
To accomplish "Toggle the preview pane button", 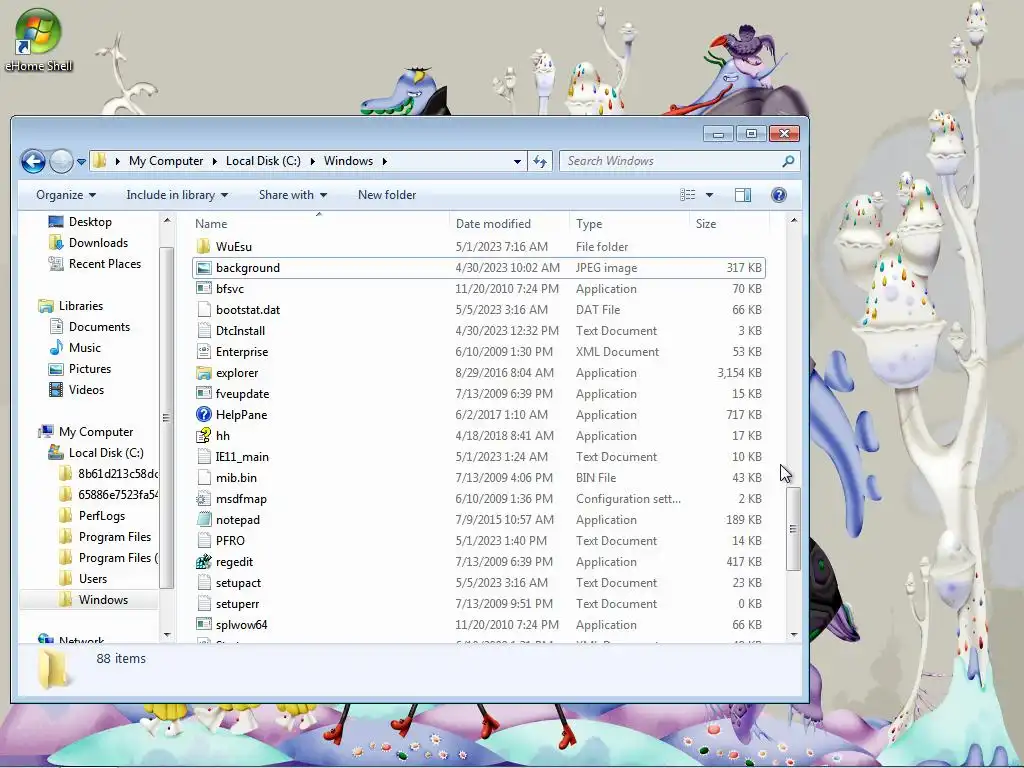I will [x=743, y=195].
